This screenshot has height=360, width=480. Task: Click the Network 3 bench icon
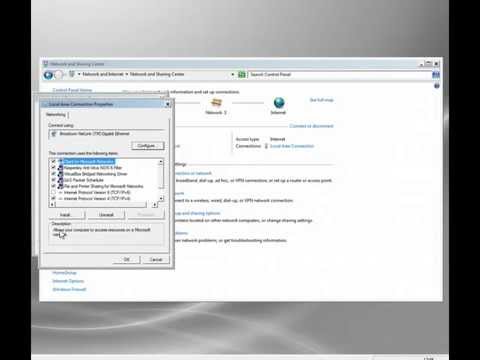pos(216,102)
